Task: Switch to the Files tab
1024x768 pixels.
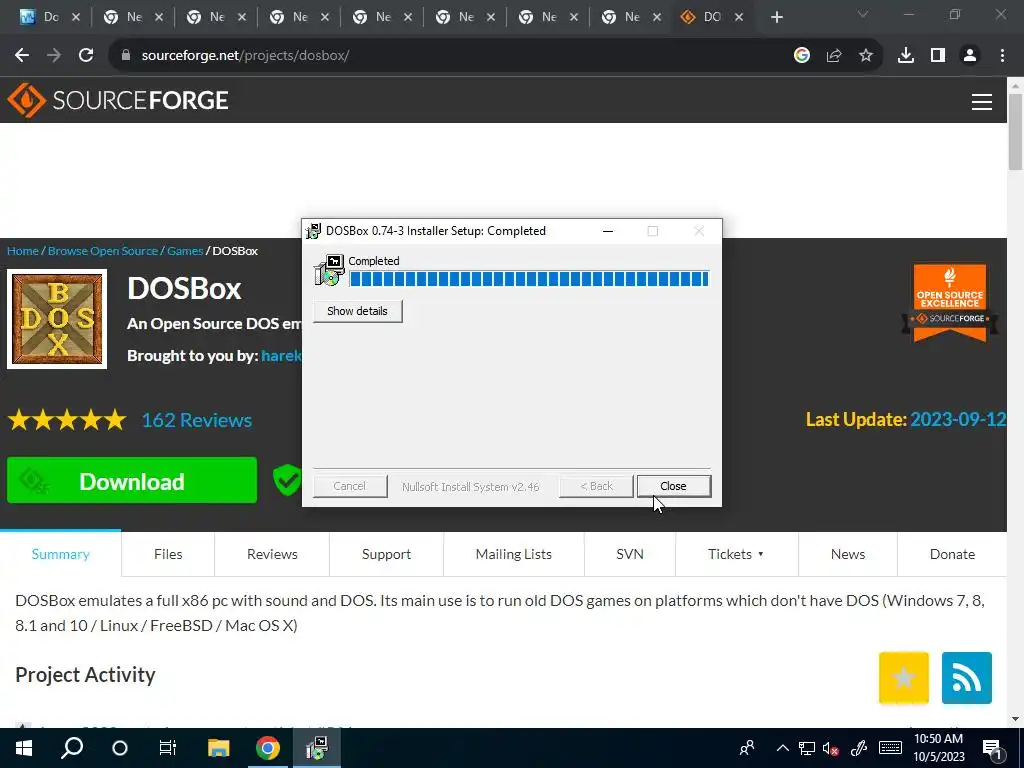Action: (x=168, y=554)
